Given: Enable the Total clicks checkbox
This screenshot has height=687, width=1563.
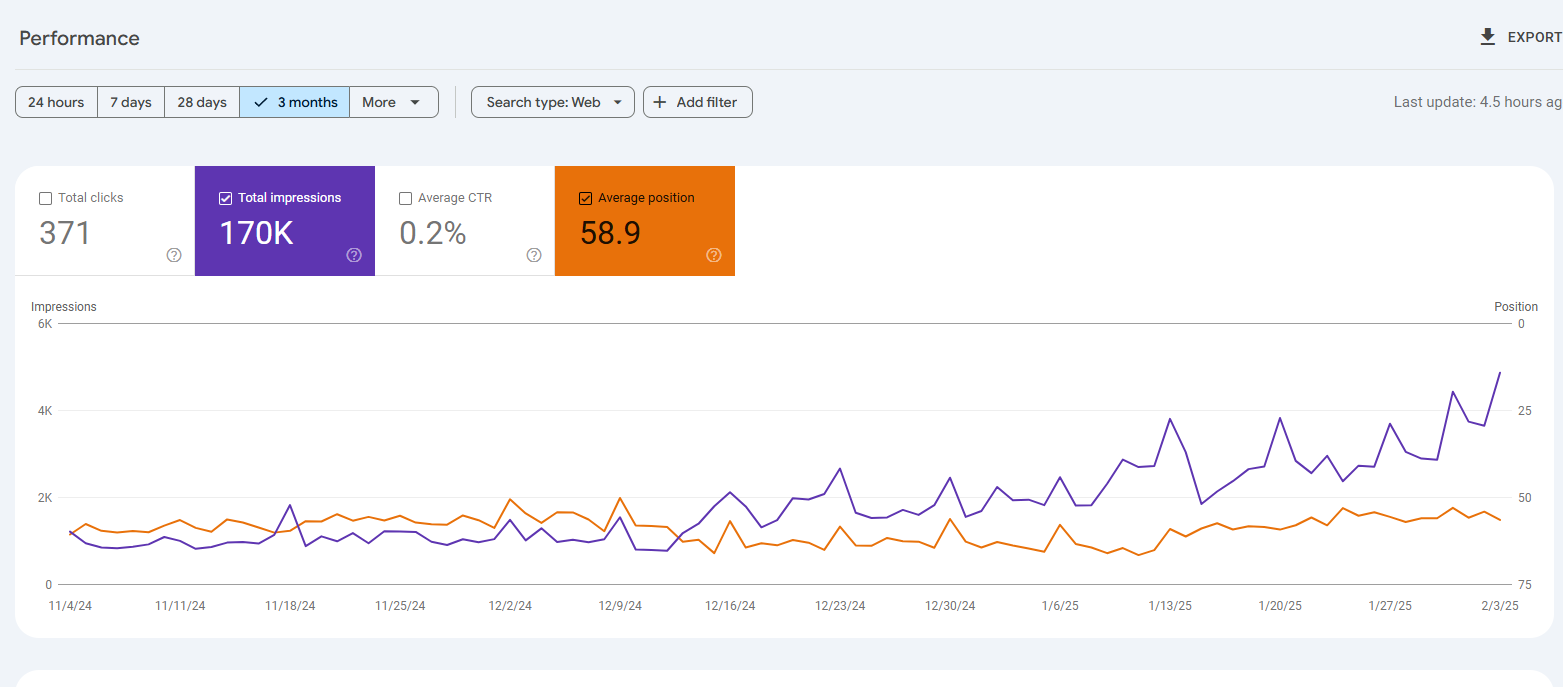Looking at the screenshot, I should [45, 198].
